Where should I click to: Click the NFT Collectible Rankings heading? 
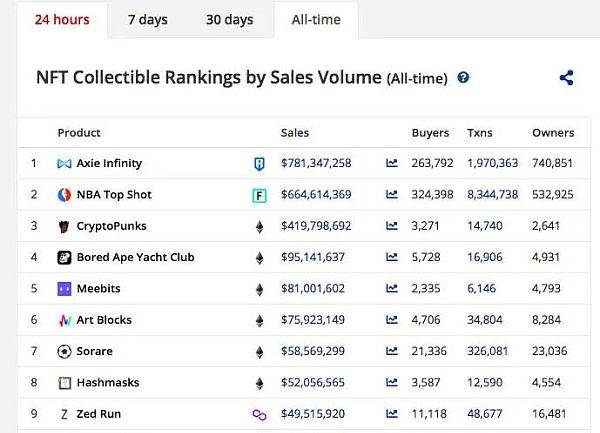242,78
